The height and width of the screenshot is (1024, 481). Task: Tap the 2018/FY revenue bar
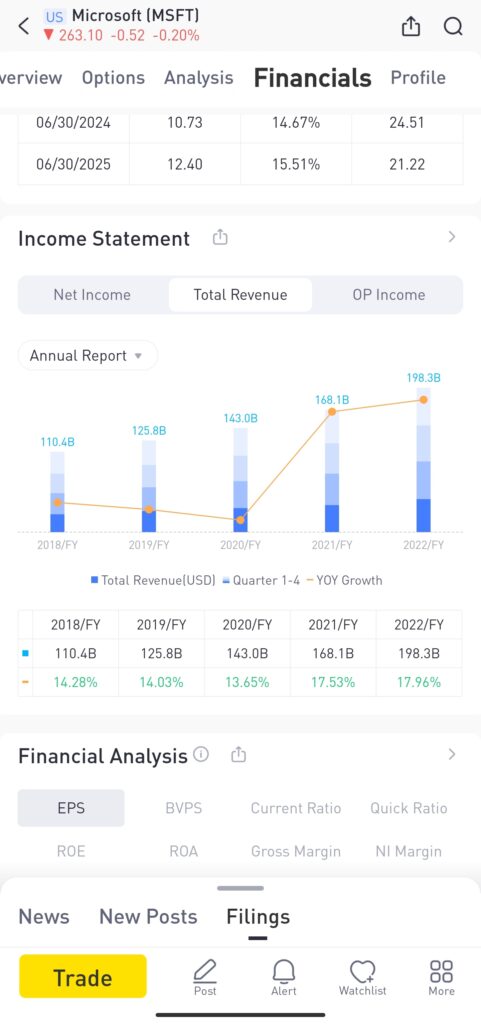tap(57, 492)
